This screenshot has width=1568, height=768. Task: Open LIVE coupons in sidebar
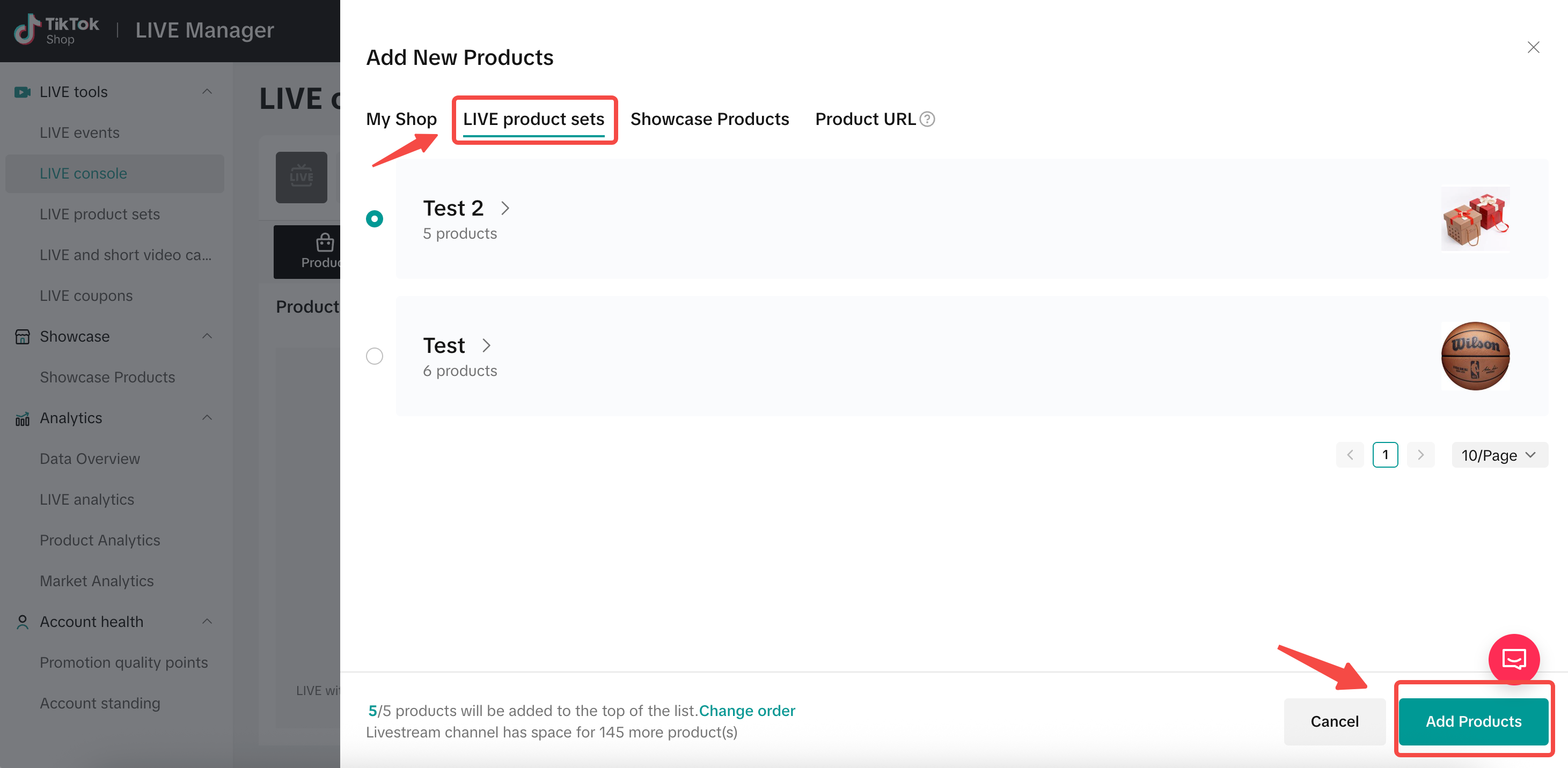(x=86, y=296)
